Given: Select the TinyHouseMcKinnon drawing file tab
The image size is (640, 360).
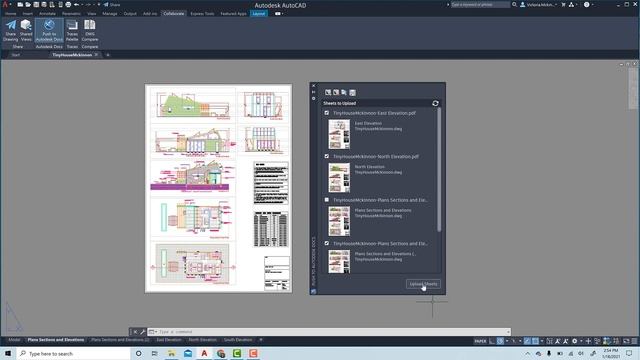Looking at the screenshot, I should point(72,55).
